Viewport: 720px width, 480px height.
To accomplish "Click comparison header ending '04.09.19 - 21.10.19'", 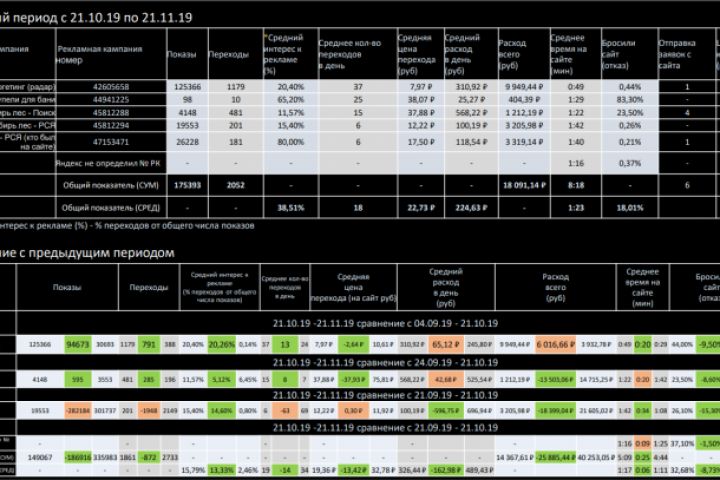I will tap(385, 323).
